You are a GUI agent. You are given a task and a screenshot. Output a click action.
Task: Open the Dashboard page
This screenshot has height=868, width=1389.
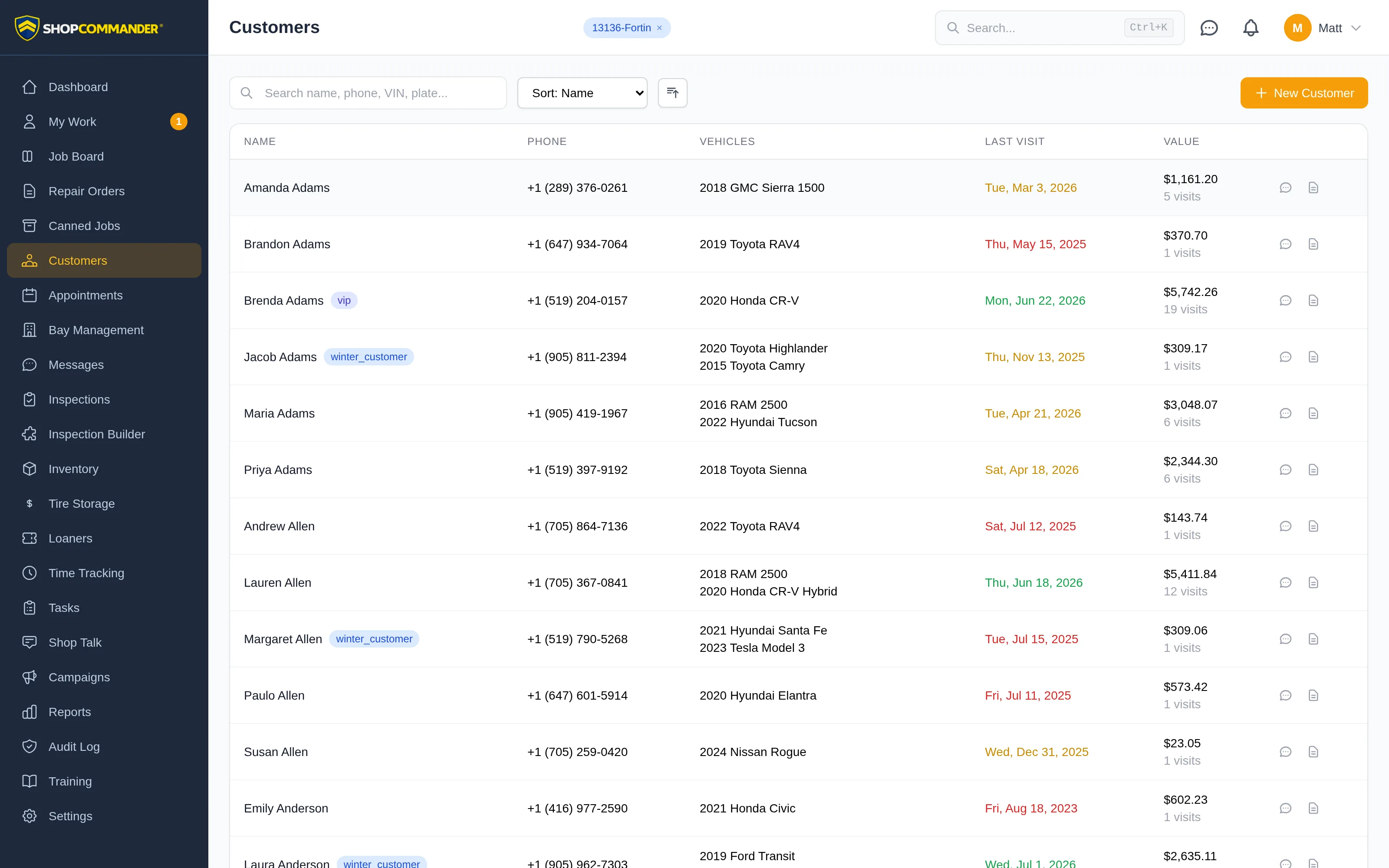pos(104,87)
